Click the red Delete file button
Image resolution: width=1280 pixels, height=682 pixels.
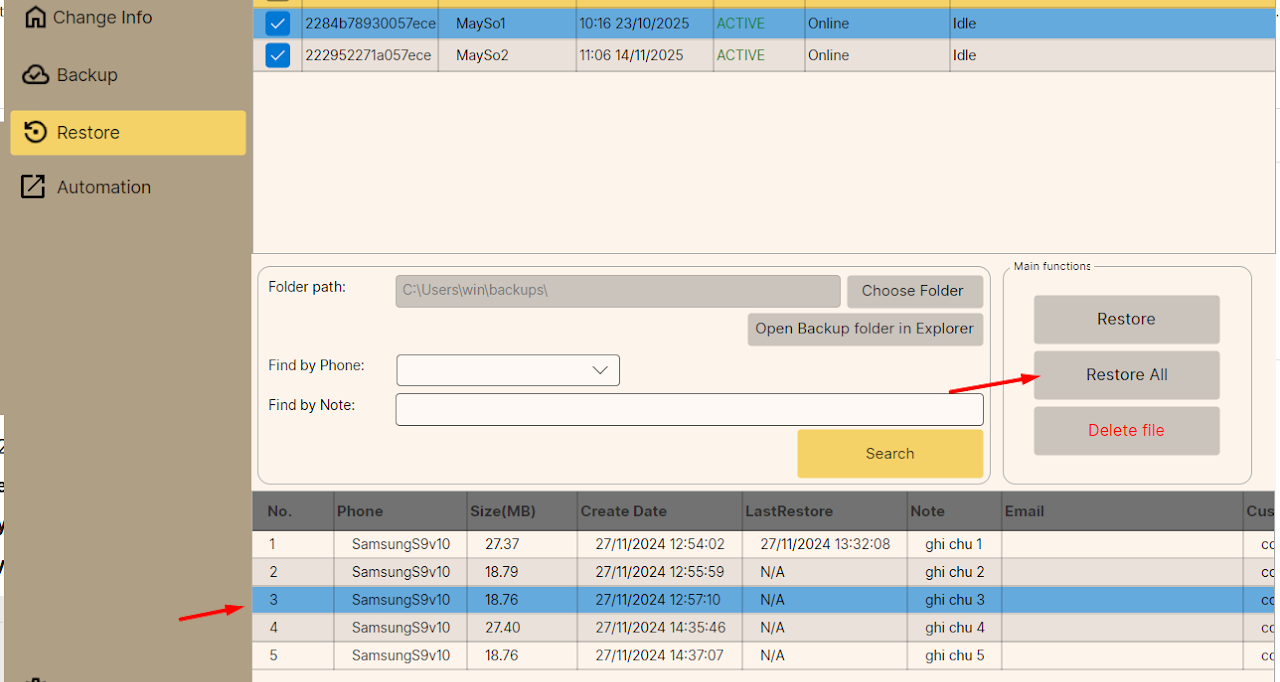tap(1126, 430)
